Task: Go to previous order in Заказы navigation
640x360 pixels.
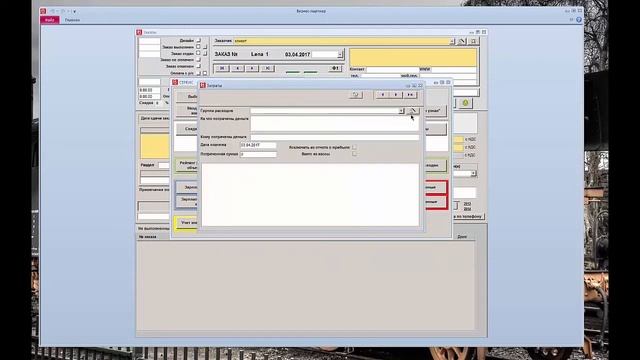Action: [x=238, y=68]
